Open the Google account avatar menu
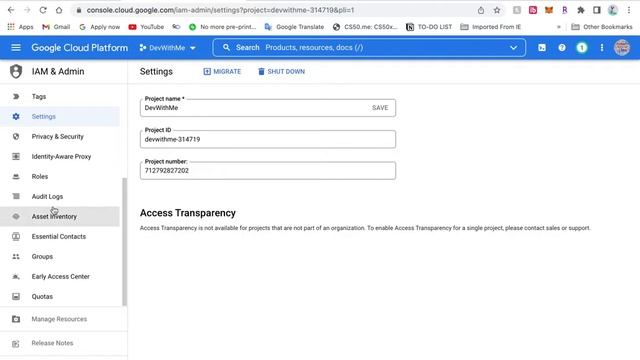Screen dimensions: 640x360 [x=622, y=48]
